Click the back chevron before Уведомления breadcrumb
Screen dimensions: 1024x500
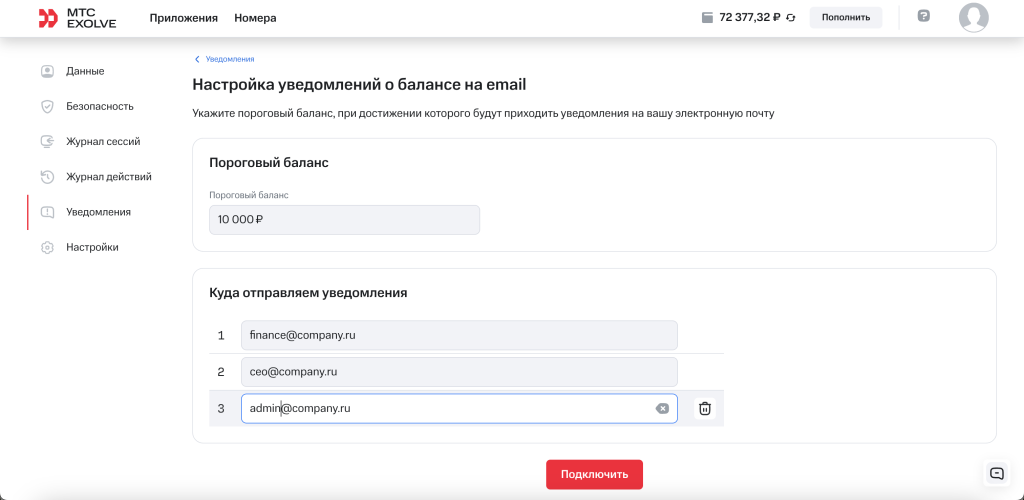click(x=197, y=59)
